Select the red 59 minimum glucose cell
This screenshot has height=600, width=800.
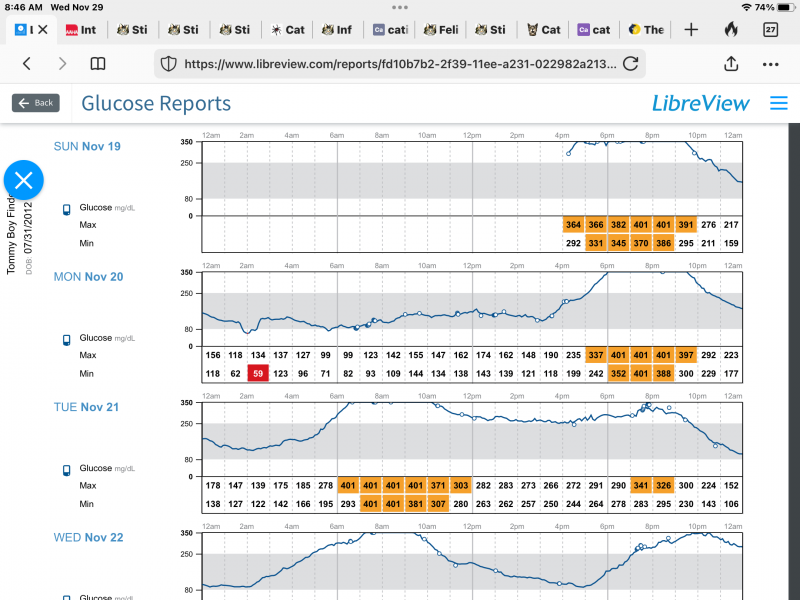[258, 373]
